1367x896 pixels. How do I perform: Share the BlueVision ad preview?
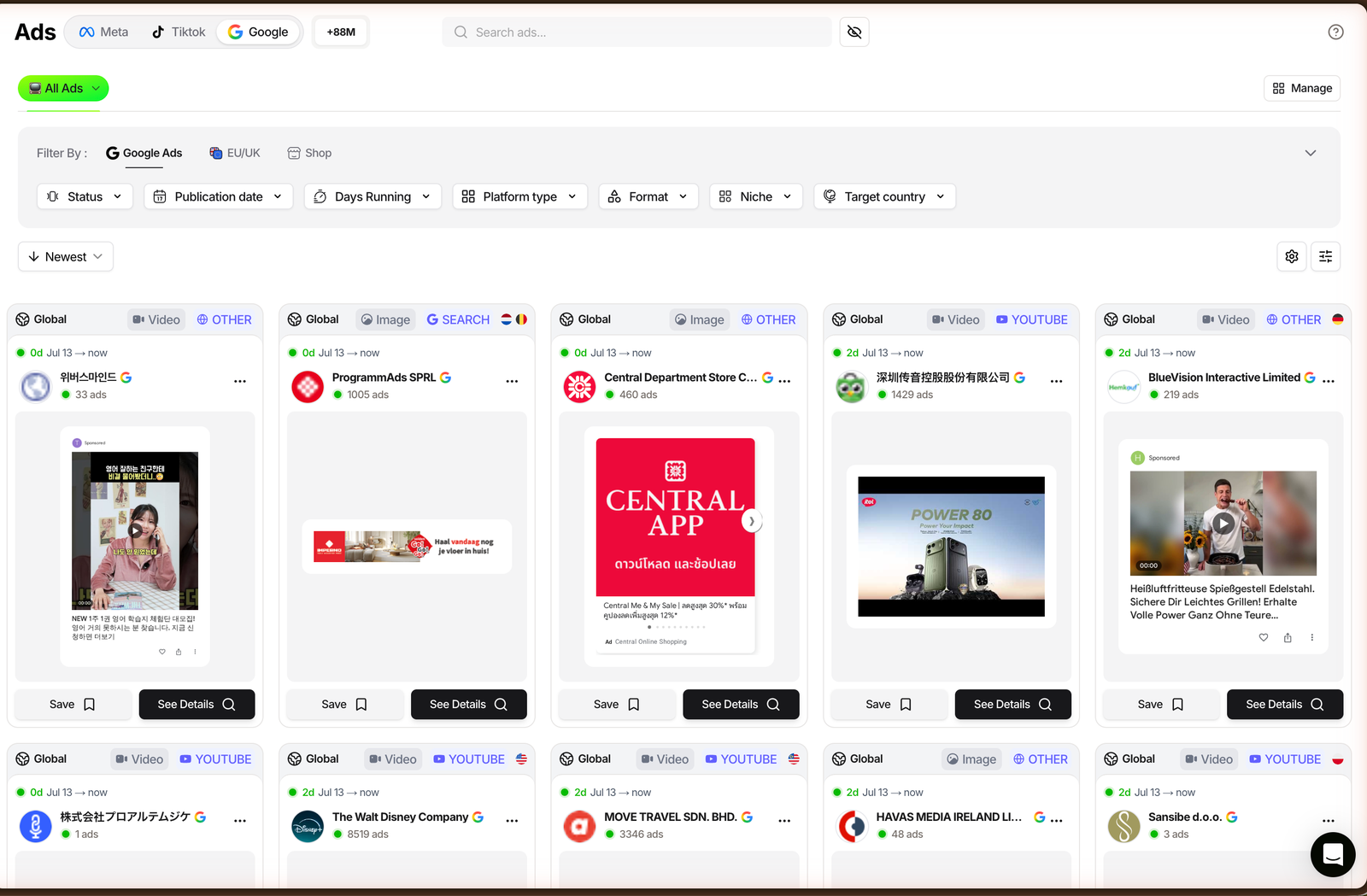coord(1288,637)
